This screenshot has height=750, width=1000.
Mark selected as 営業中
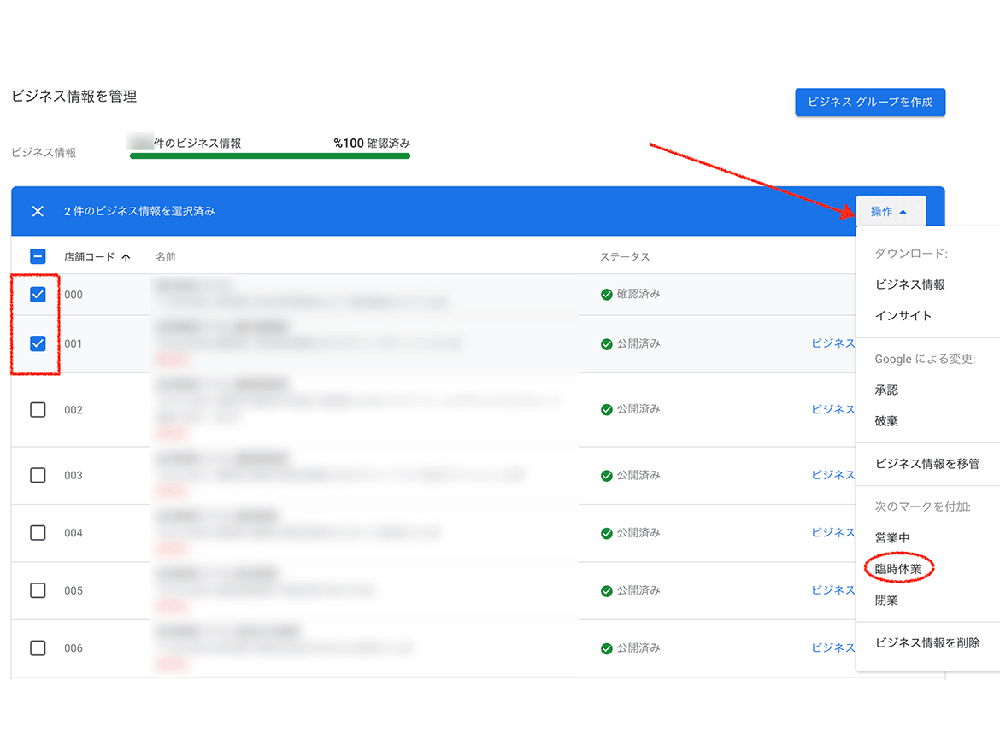click(892, 538)
